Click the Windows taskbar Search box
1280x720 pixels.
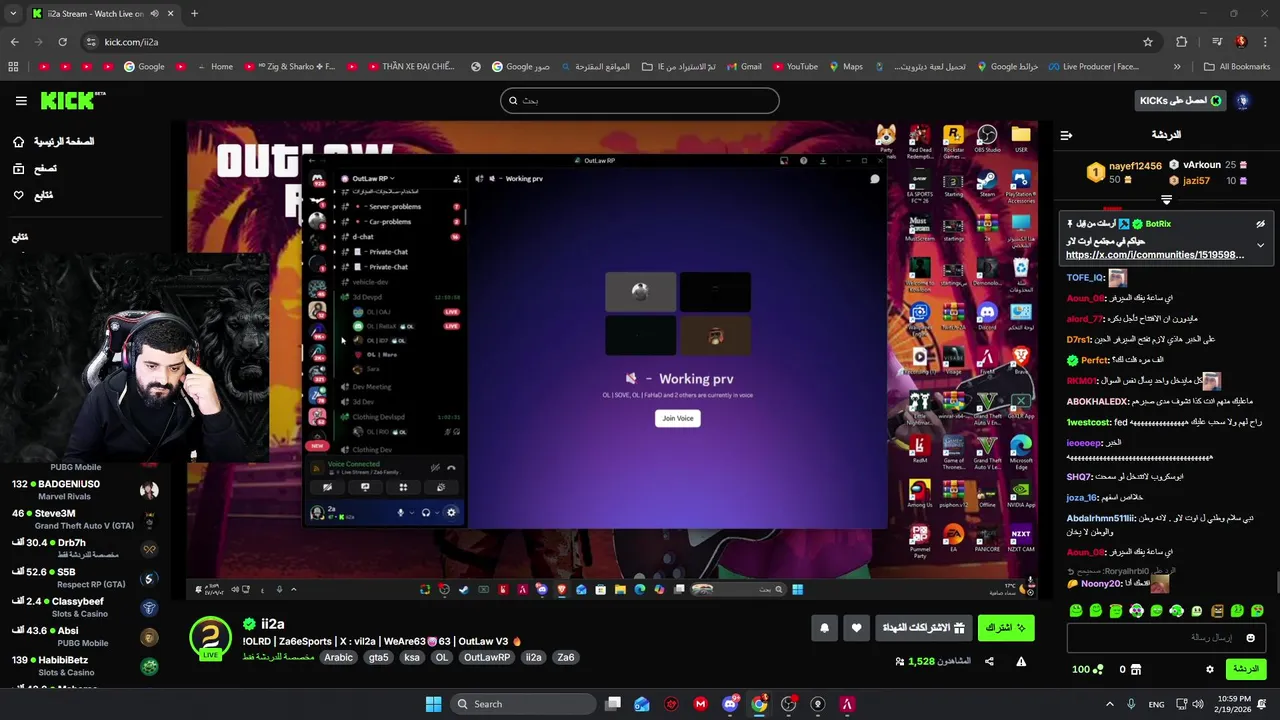(523, 704)
